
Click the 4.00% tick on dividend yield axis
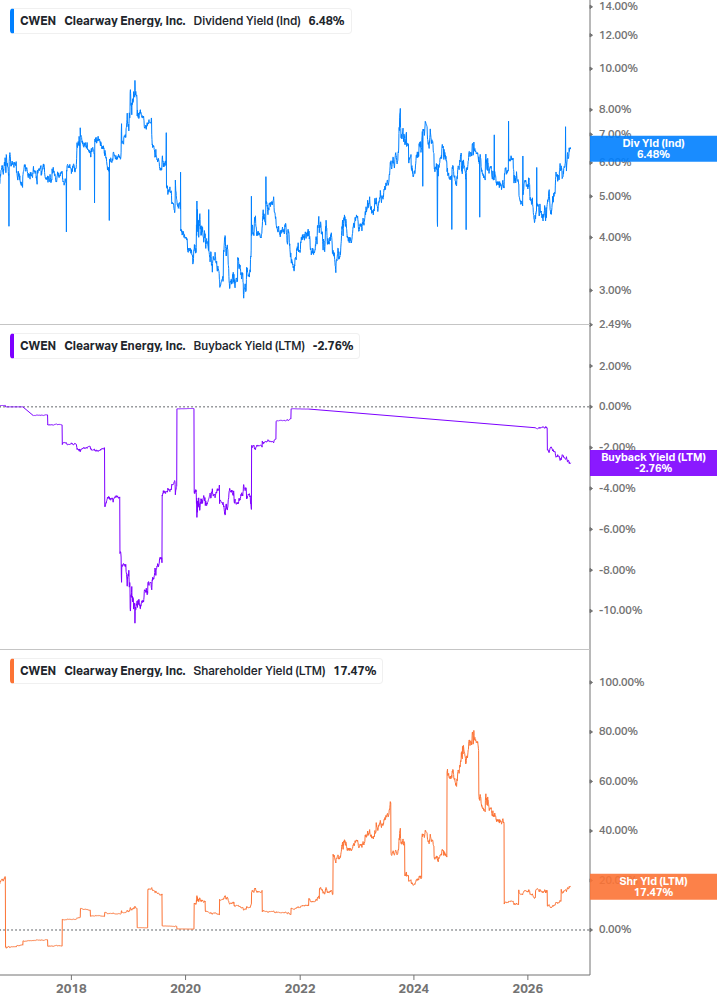click(x=615, y=237)
